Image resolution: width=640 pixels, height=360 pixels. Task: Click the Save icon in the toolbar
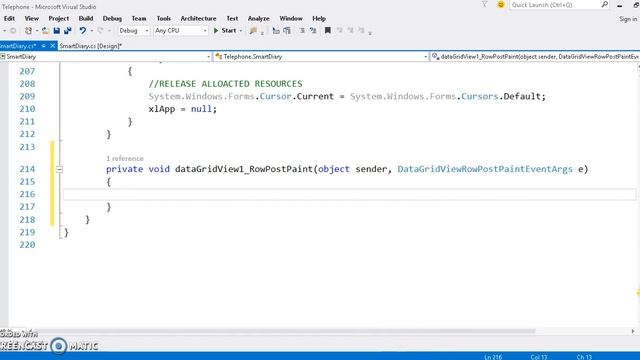coord(56,31)
